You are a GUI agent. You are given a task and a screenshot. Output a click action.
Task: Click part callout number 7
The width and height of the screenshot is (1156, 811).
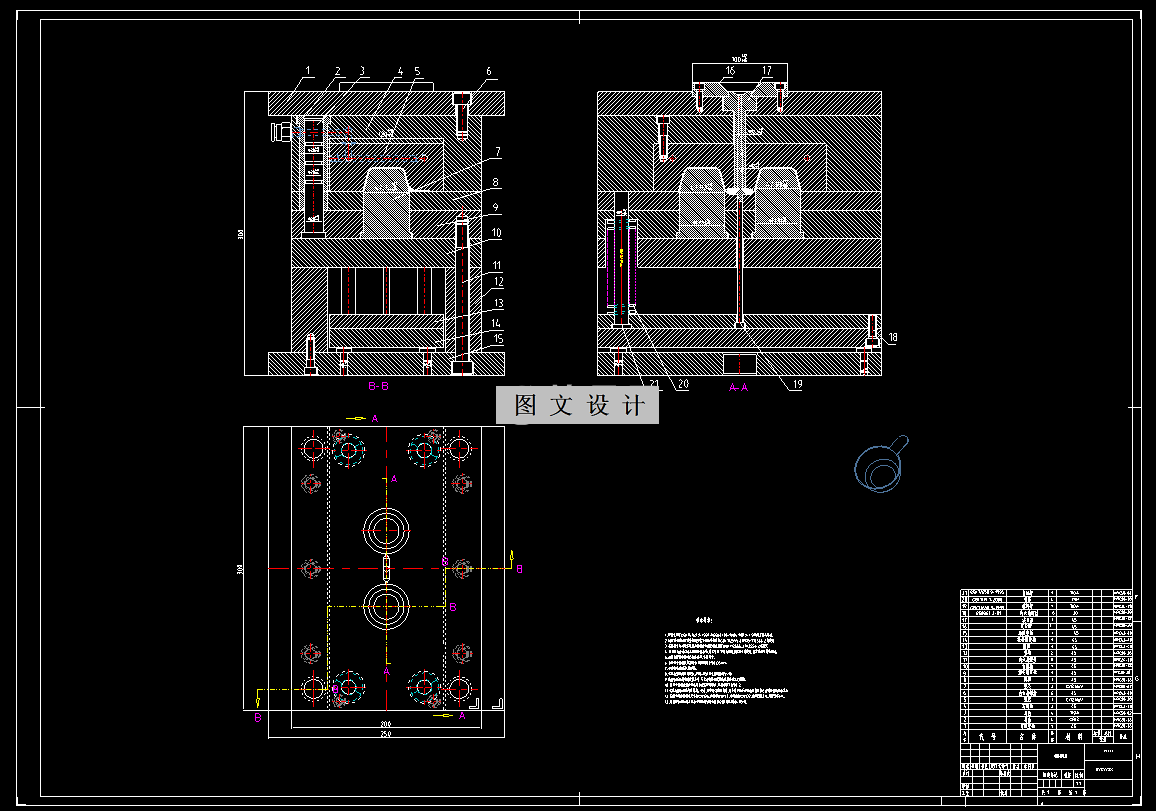pos(498,152)
